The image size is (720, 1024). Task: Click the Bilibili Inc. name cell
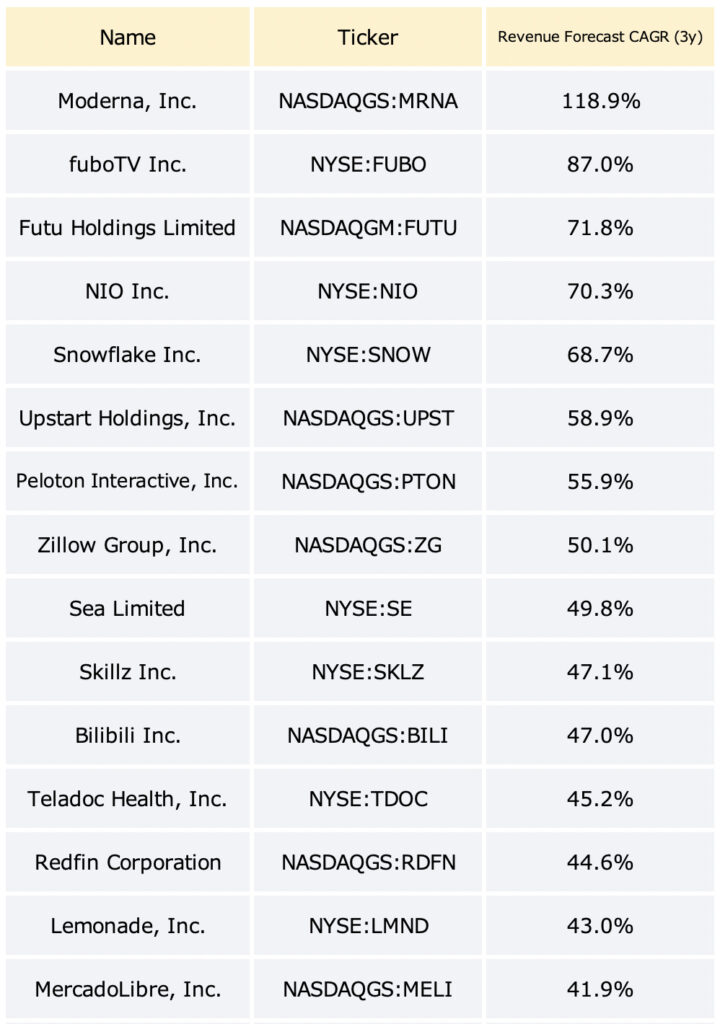(x=128, y=735)
